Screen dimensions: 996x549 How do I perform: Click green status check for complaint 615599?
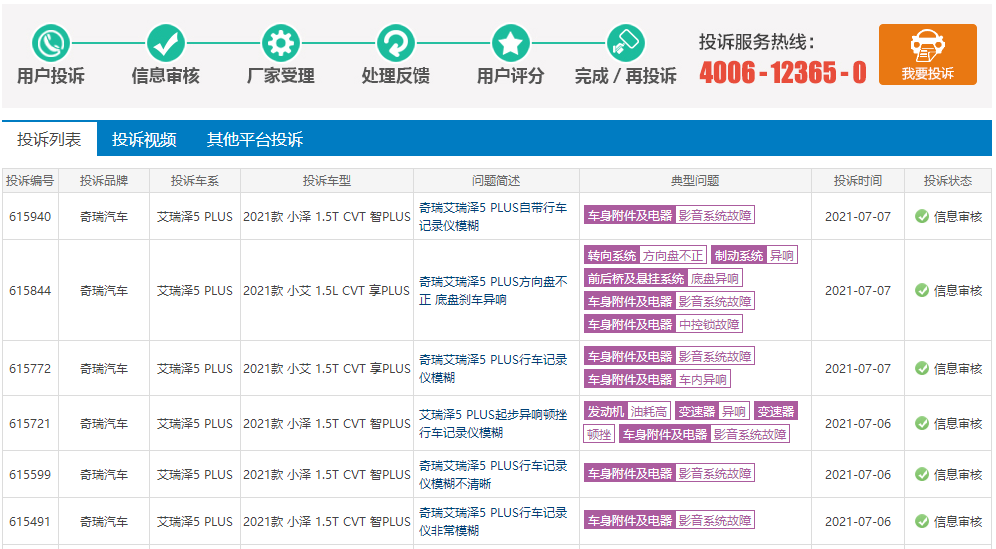tap(922, 475)
